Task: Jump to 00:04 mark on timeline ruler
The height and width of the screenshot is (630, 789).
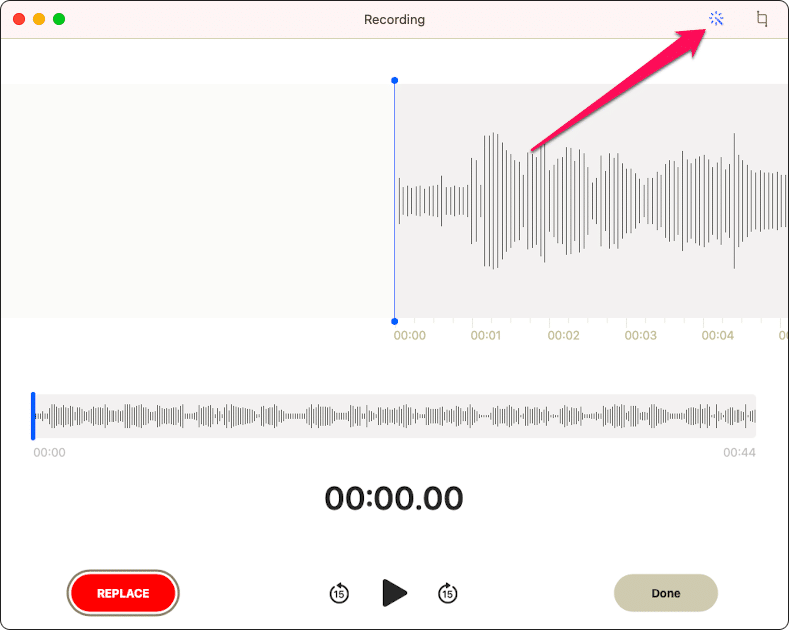Action: (x=717, y=336)
